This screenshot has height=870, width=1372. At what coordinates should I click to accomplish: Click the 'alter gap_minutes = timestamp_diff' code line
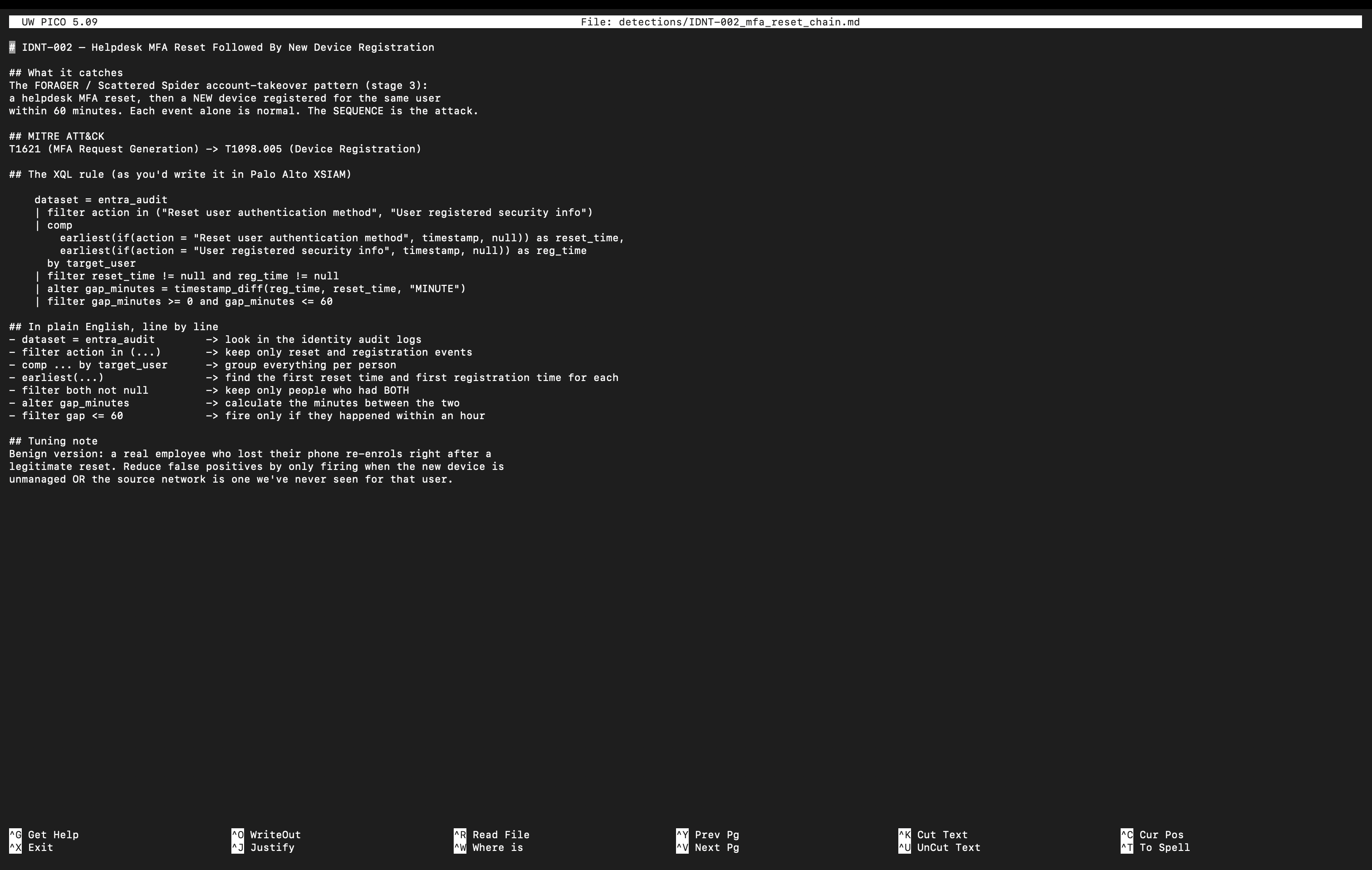pos(250,289)
